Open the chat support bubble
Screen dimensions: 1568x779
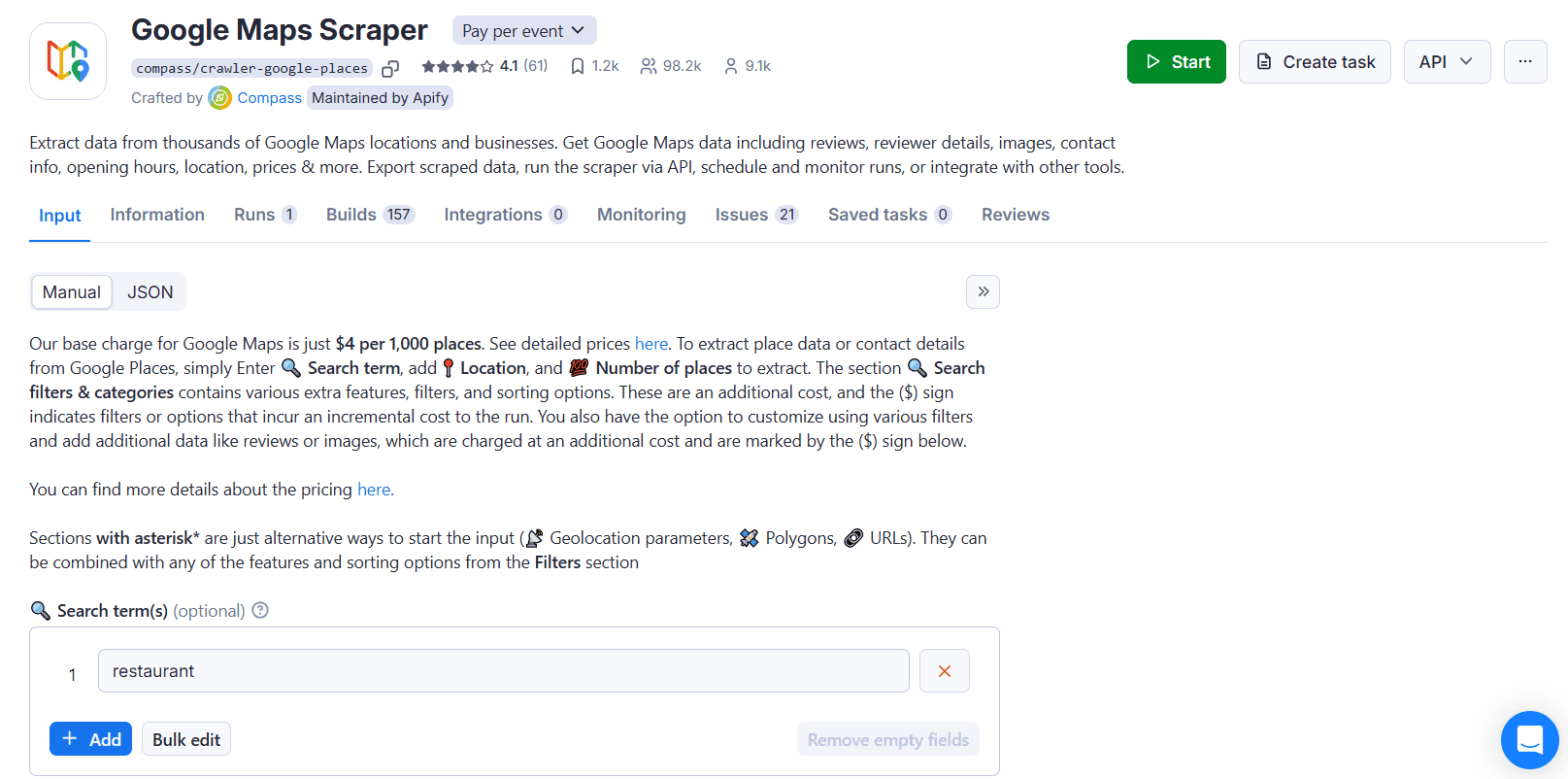[x=1529, y=740]
